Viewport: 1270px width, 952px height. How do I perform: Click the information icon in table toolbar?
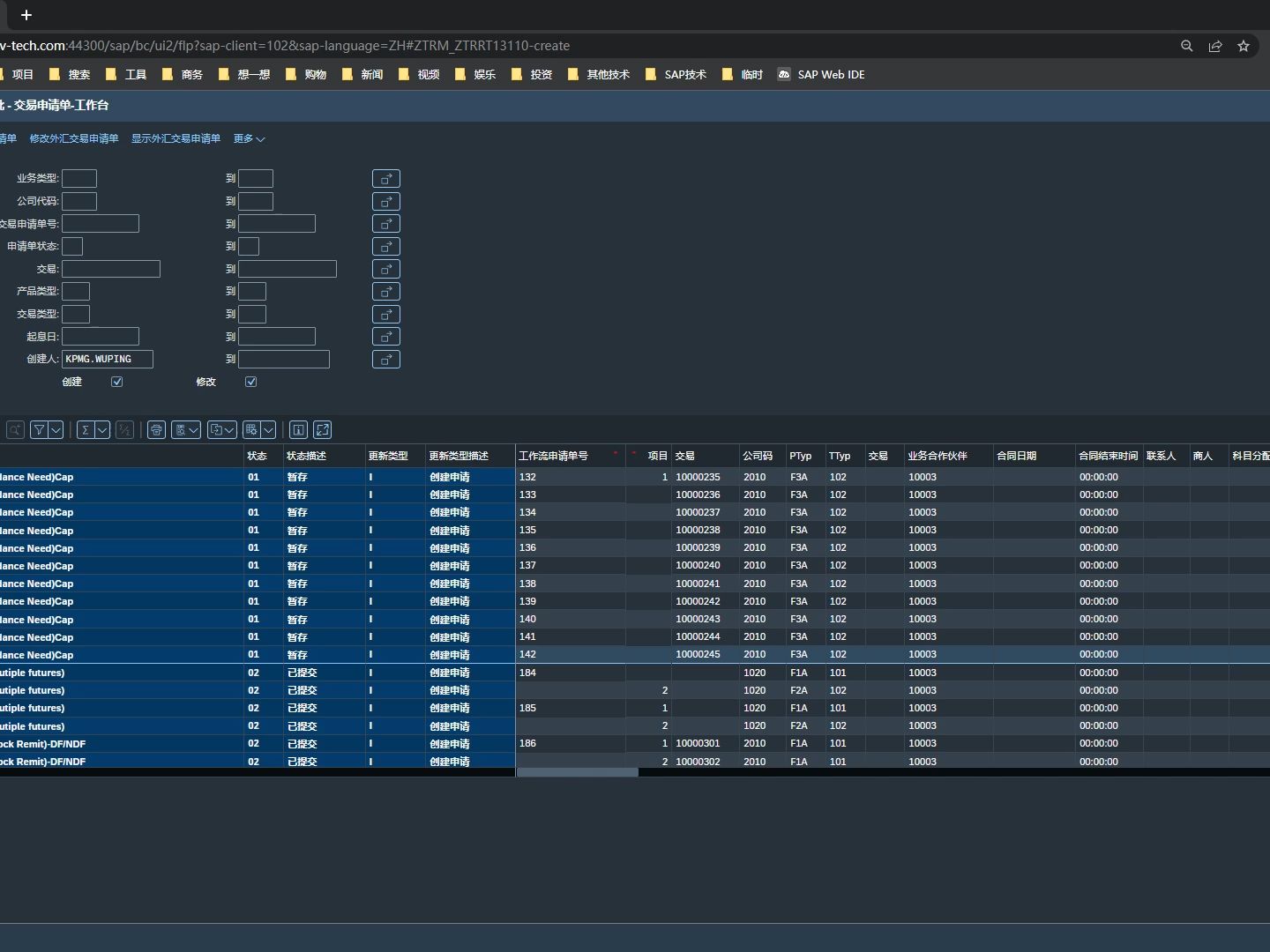coord(298,430)
